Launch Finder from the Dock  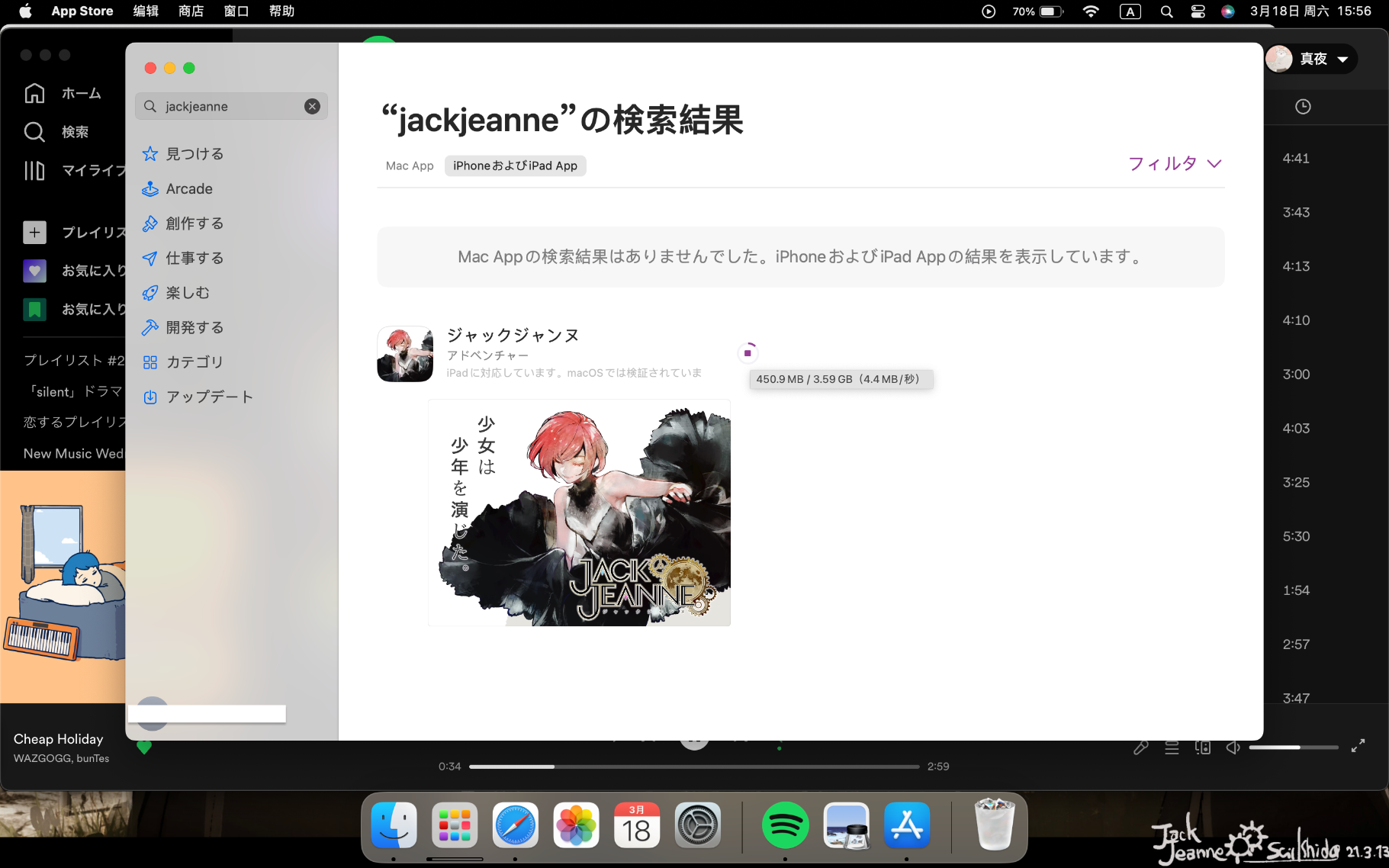[x=394, y=825]
